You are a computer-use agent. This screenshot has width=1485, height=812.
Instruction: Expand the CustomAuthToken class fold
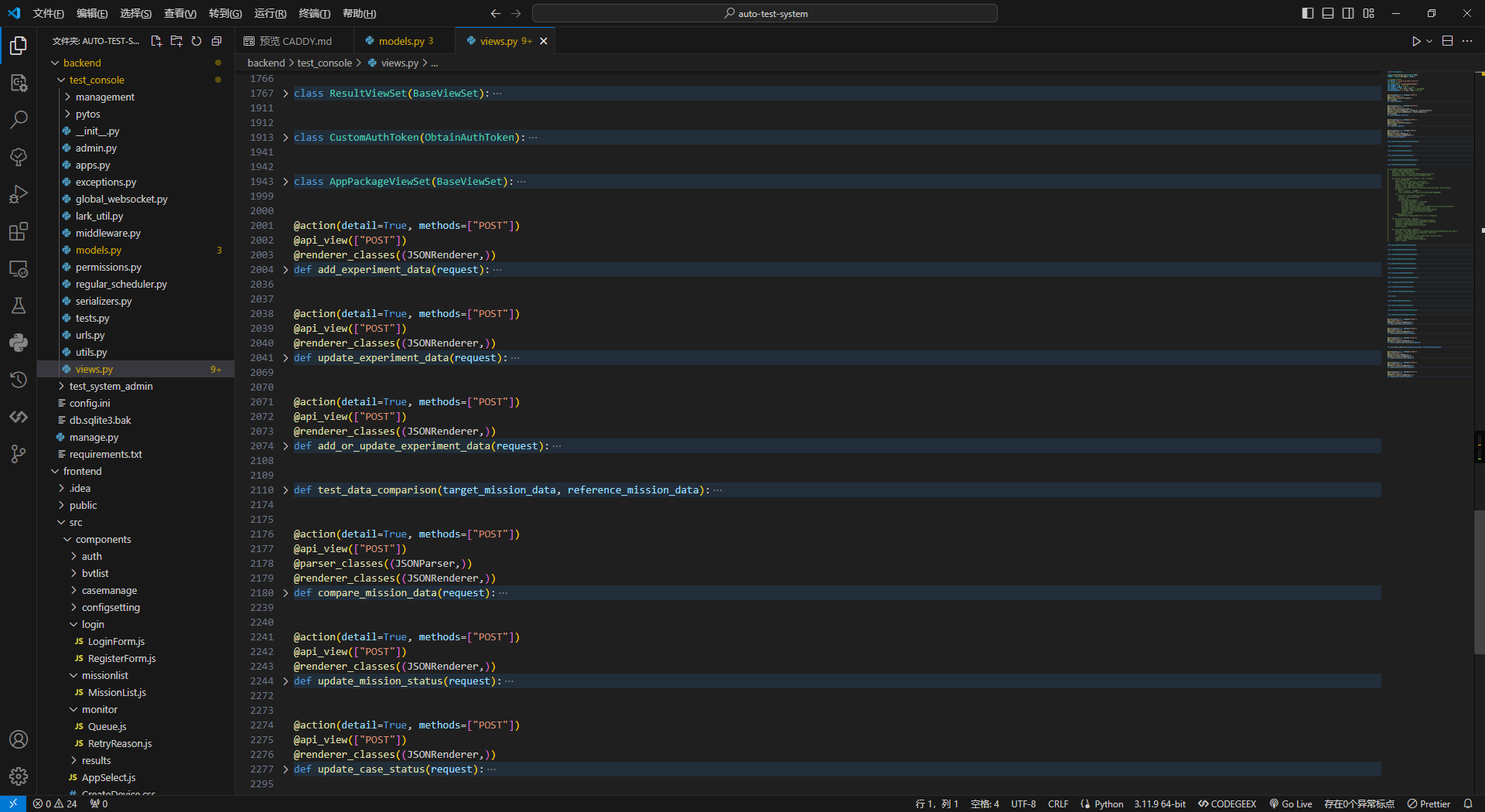[x=285, y=138]
